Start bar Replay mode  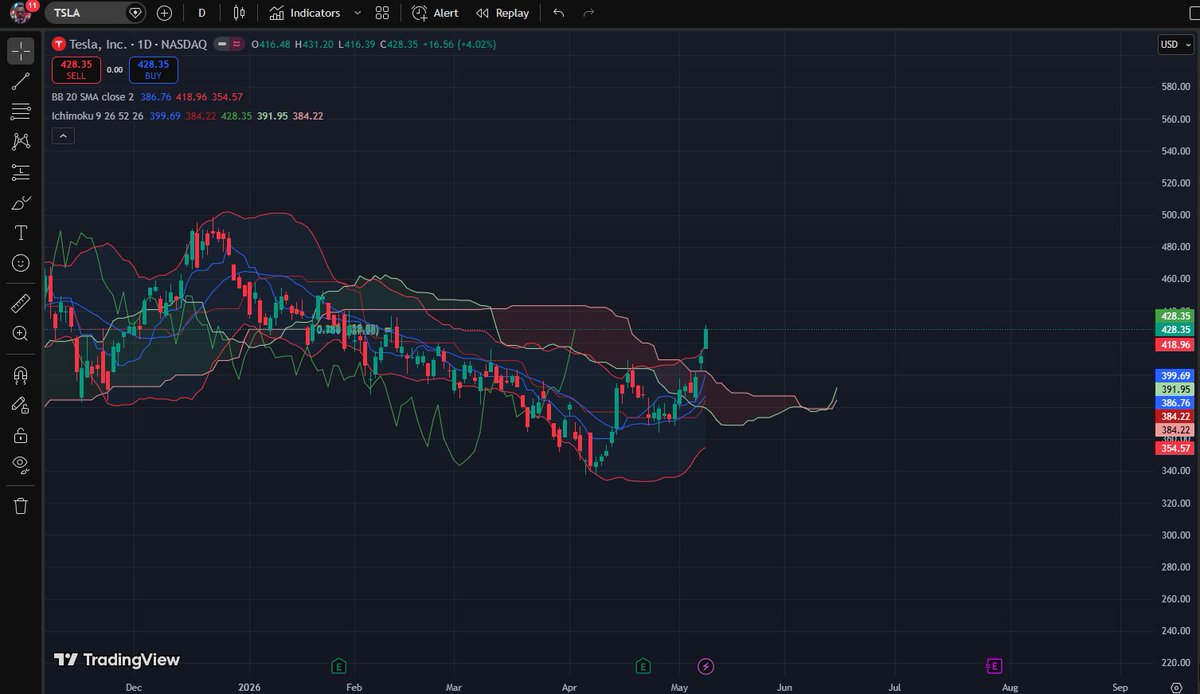tap(502, 13)
